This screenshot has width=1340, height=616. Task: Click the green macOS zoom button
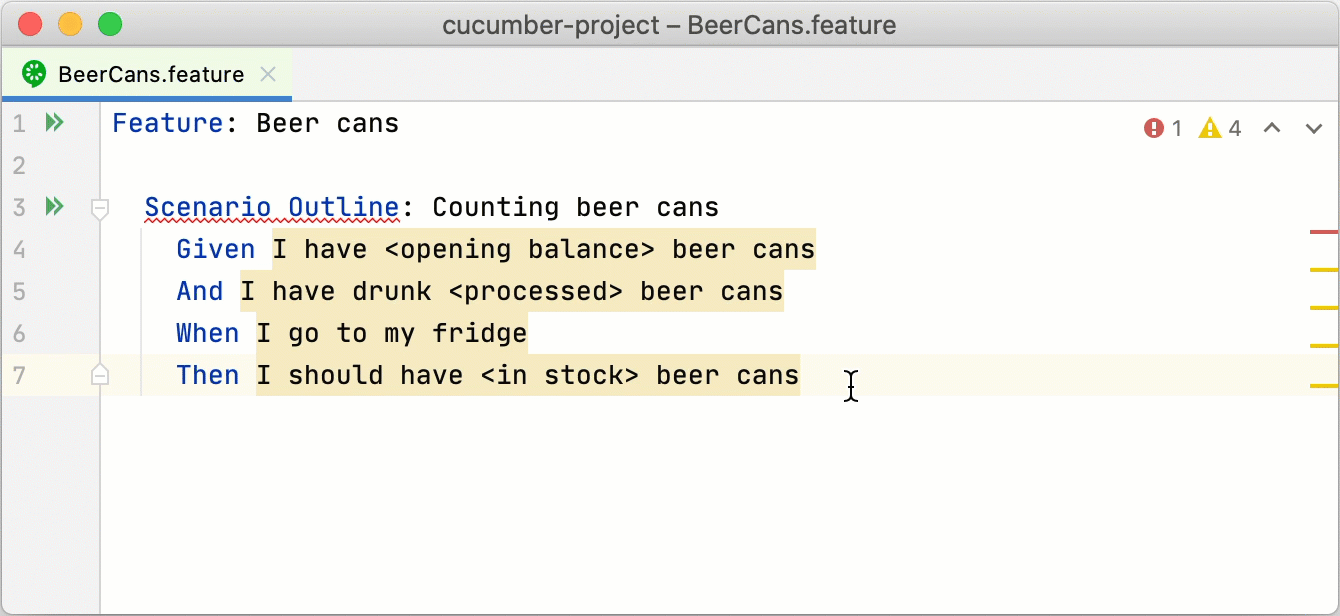point(110,24)
